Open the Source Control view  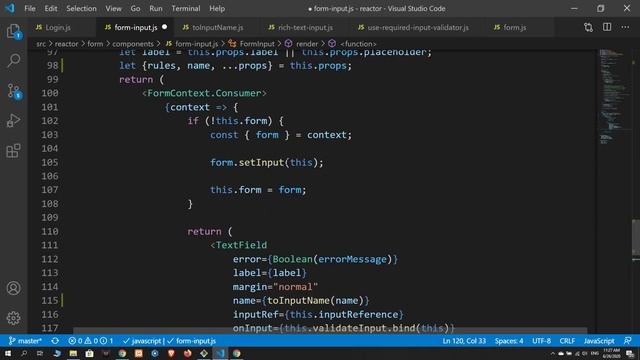tap(14, 91)
